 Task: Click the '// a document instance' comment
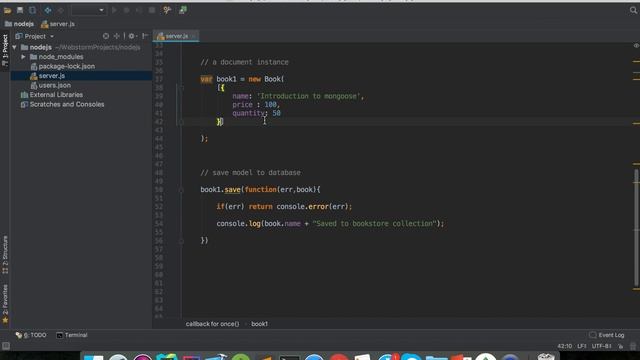pos(244,62)
